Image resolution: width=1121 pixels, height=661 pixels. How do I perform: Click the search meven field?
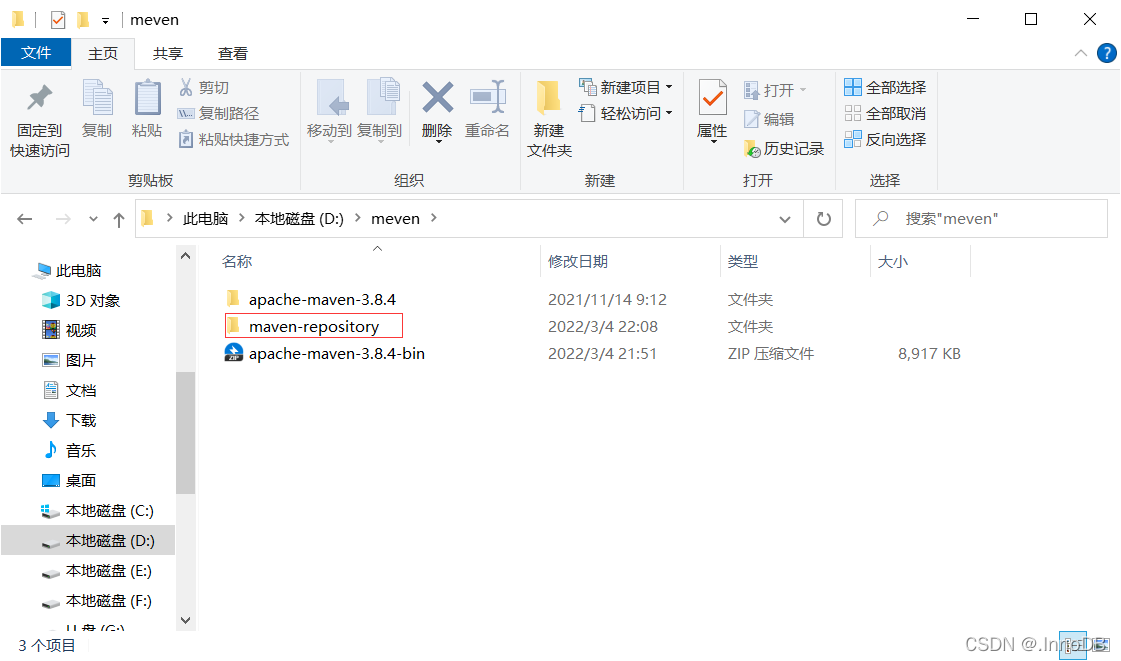pyautogui.click(x=981, y=219)
